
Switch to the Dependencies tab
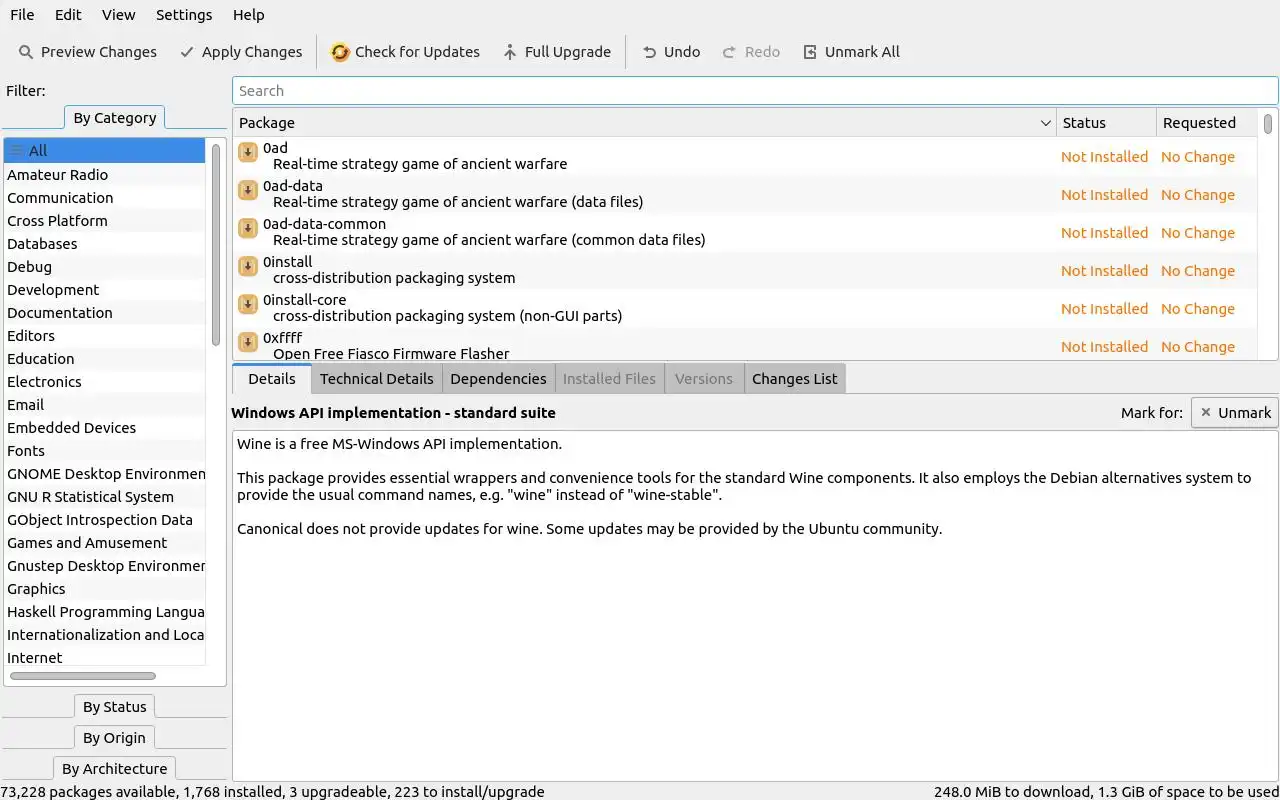(498, 379)
